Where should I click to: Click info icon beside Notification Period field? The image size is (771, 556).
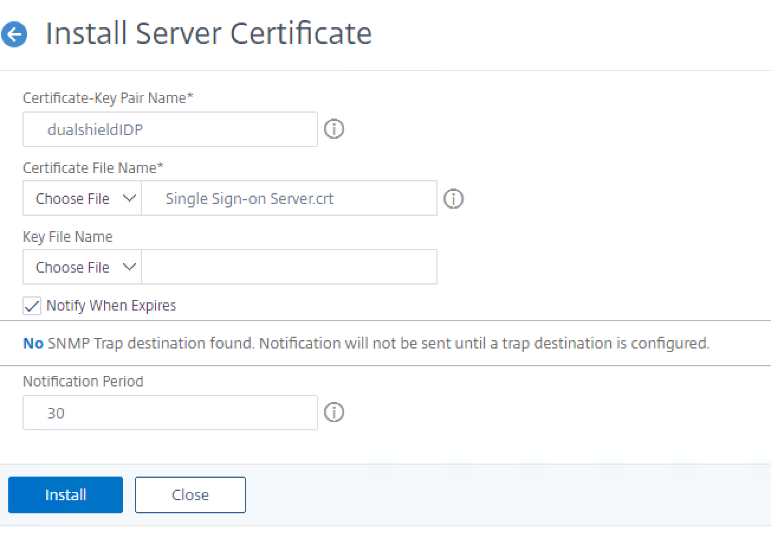[334, 412]
